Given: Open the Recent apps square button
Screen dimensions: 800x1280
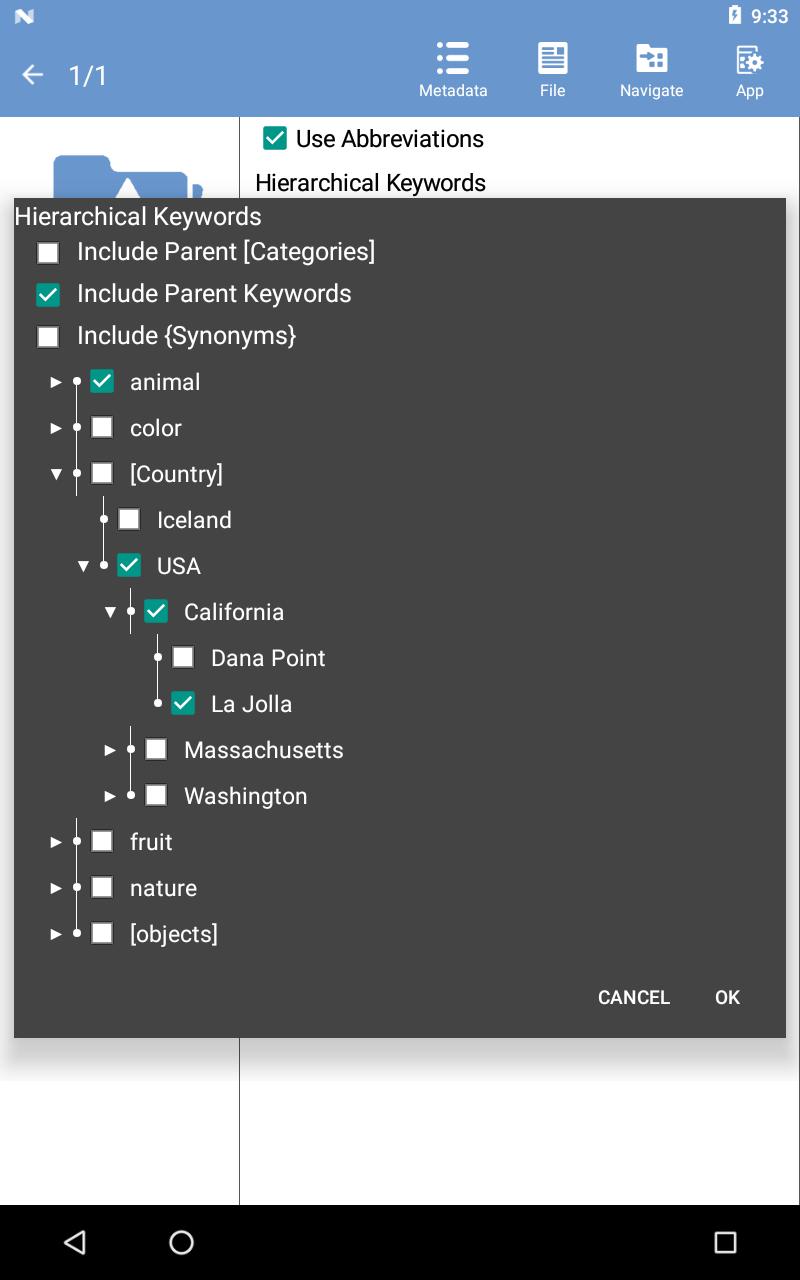Looking at the screenshot, I should pyautogui.click(x=725, y=1242).
